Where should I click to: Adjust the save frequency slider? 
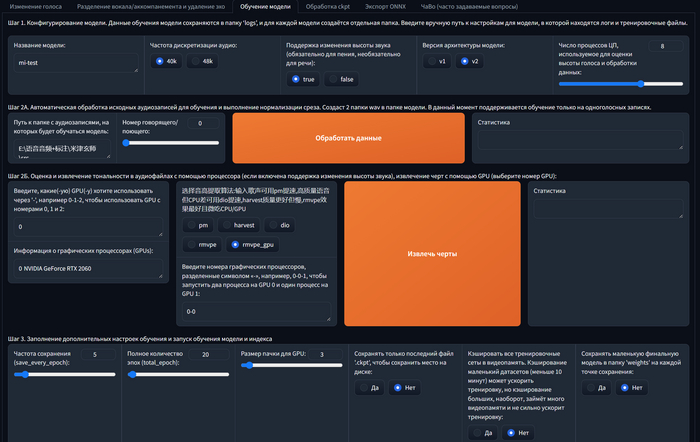(x=65, y=374)
